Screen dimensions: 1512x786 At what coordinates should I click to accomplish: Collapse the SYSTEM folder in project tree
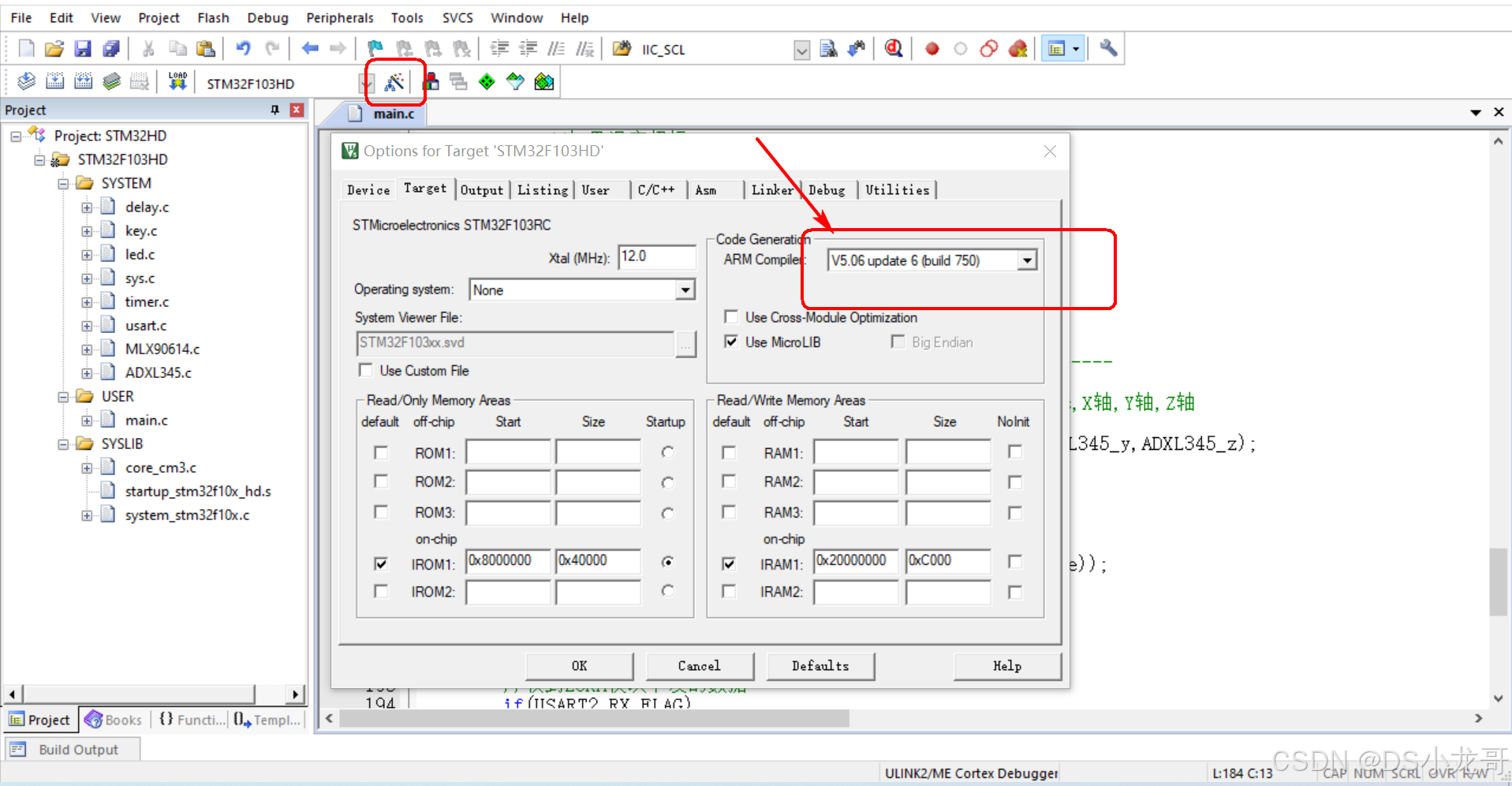[x=63, y=184]
